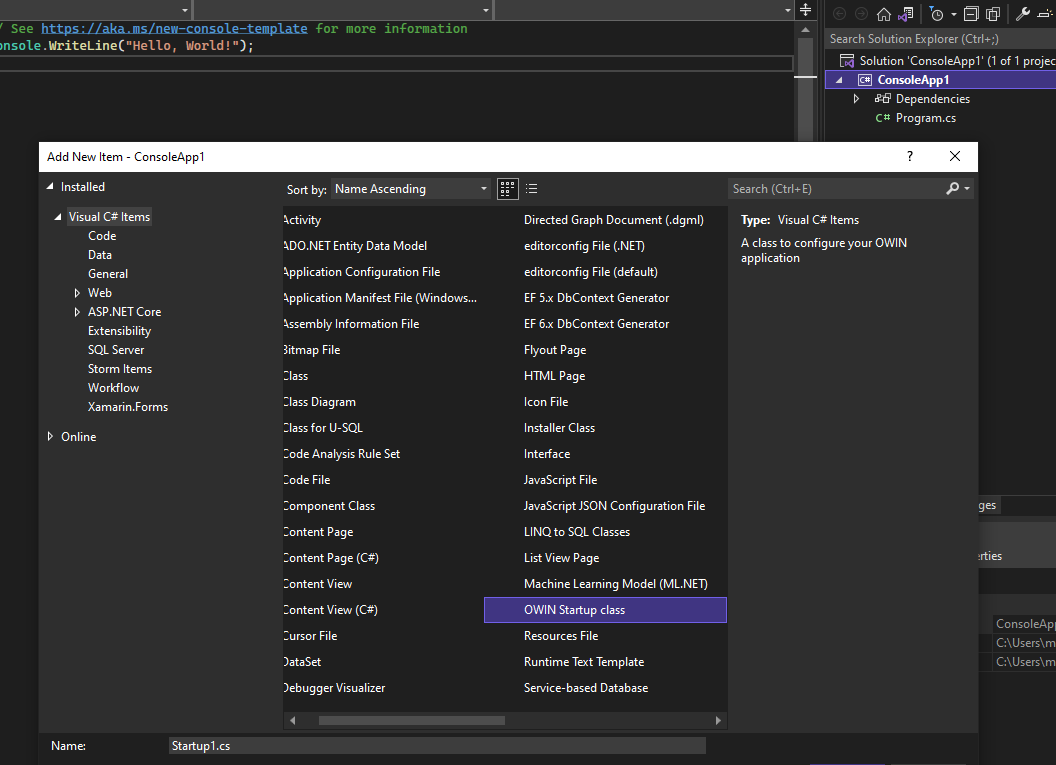Expand the Web category node
The image size is (1056, 765).
[77, 293]
